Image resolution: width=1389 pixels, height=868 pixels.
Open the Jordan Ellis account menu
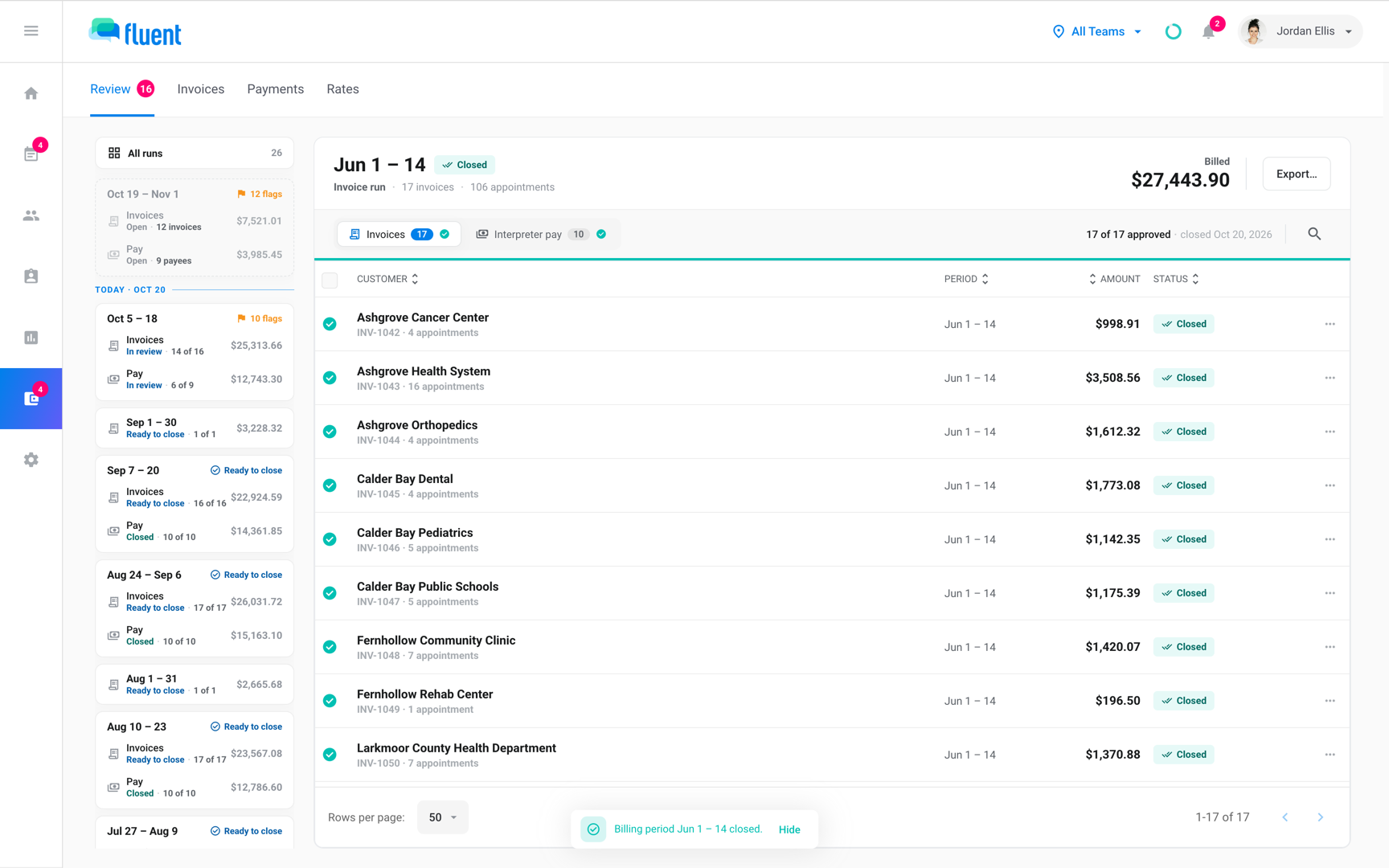(1300, 31)
